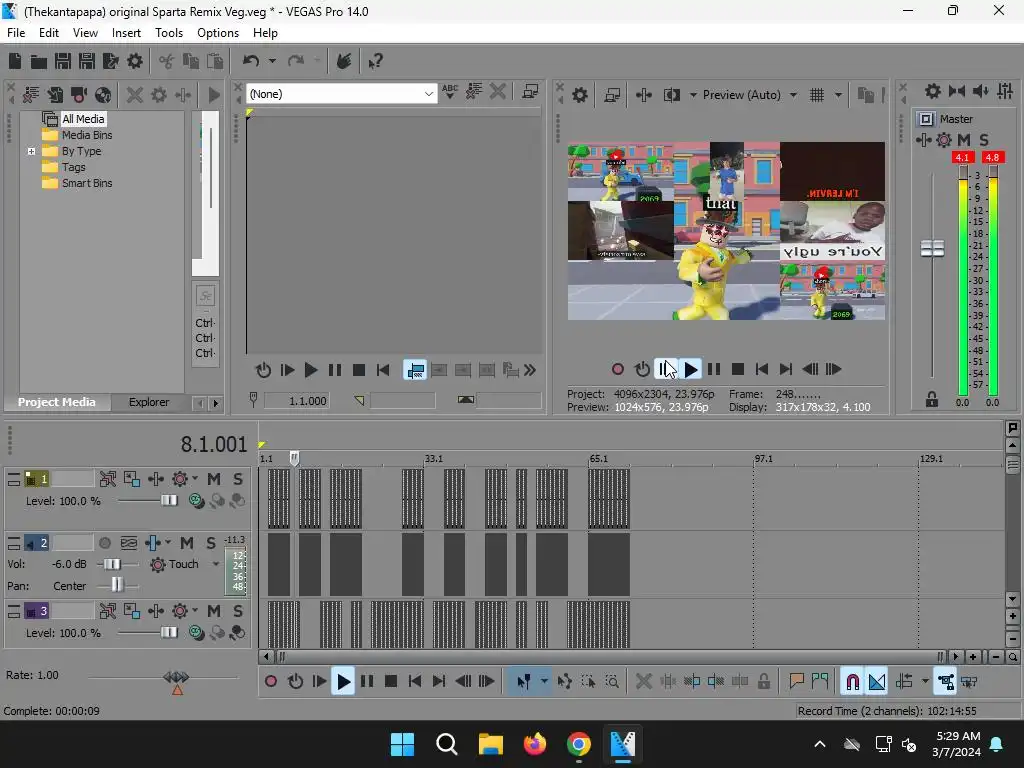
Task: Open the Insert menu
Action: tap(126, 33)
